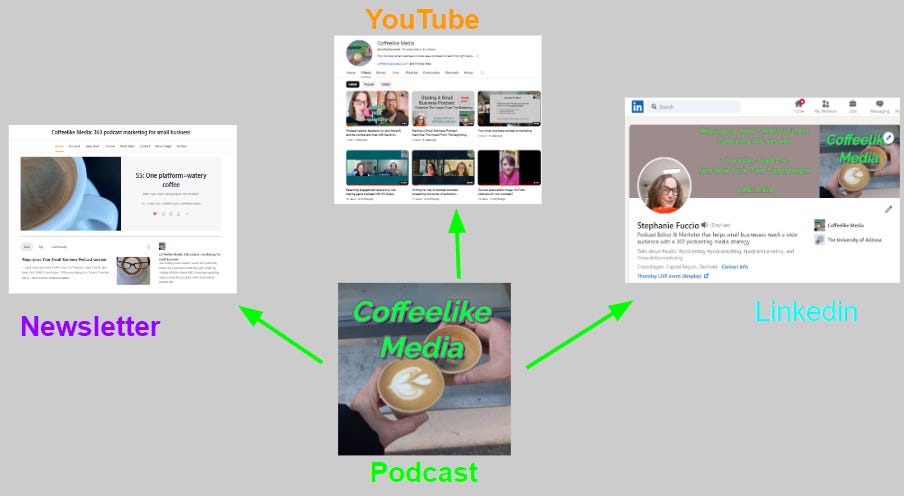Open the LinkedIn logo icon
The image size is (904, 496).
(638, 107)
